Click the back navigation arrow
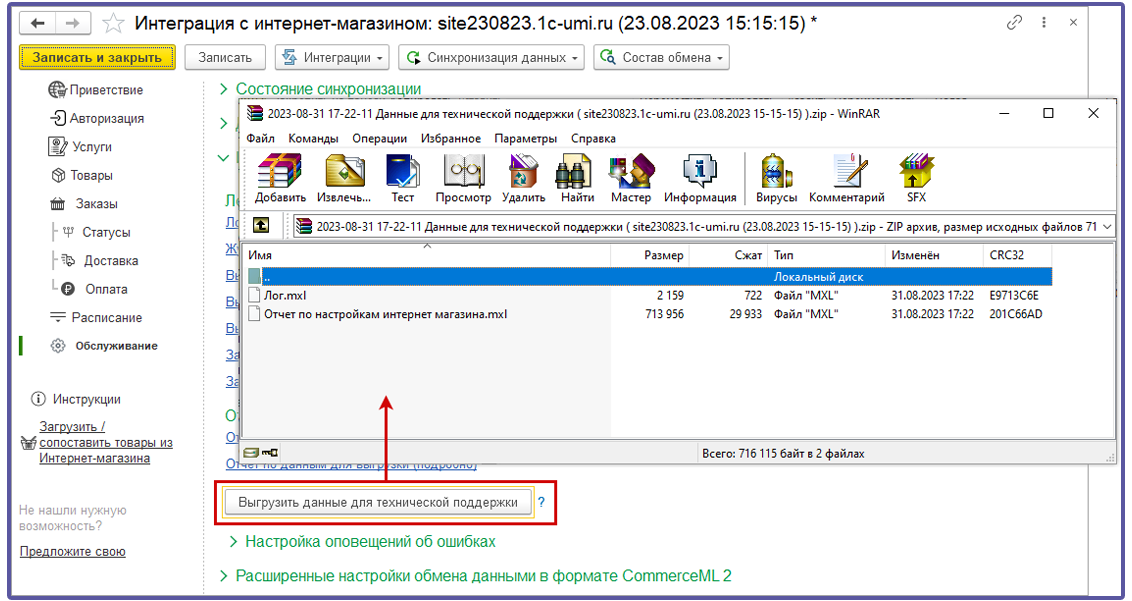Viewport: 1132px width, 601px height. pyautogui.click(x=38, y=23)
